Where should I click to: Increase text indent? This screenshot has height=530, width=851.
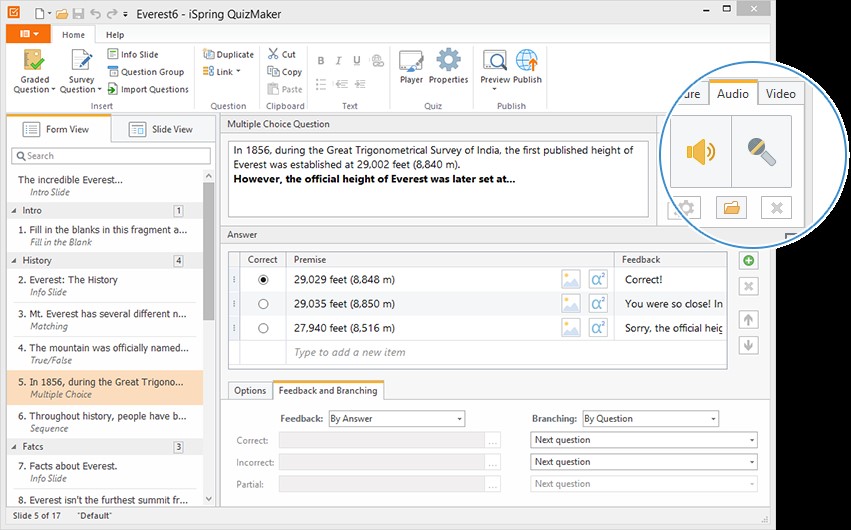(360, 84)
